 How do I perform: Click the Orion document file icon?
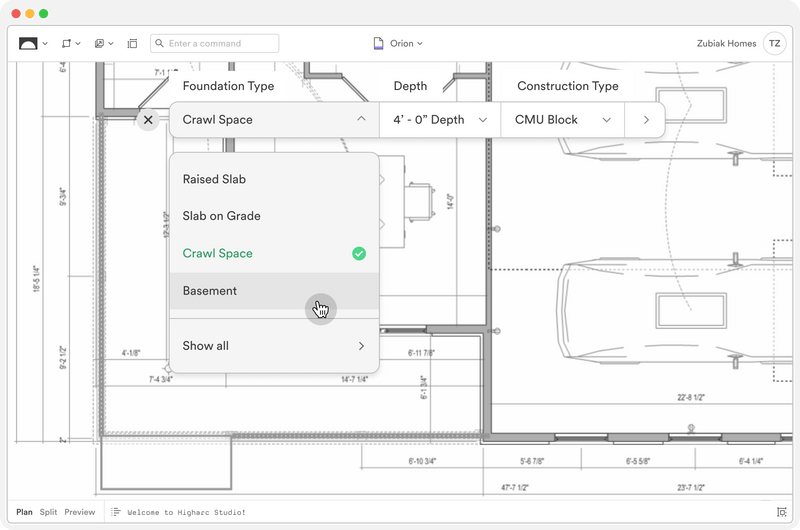tap(379, 43)
